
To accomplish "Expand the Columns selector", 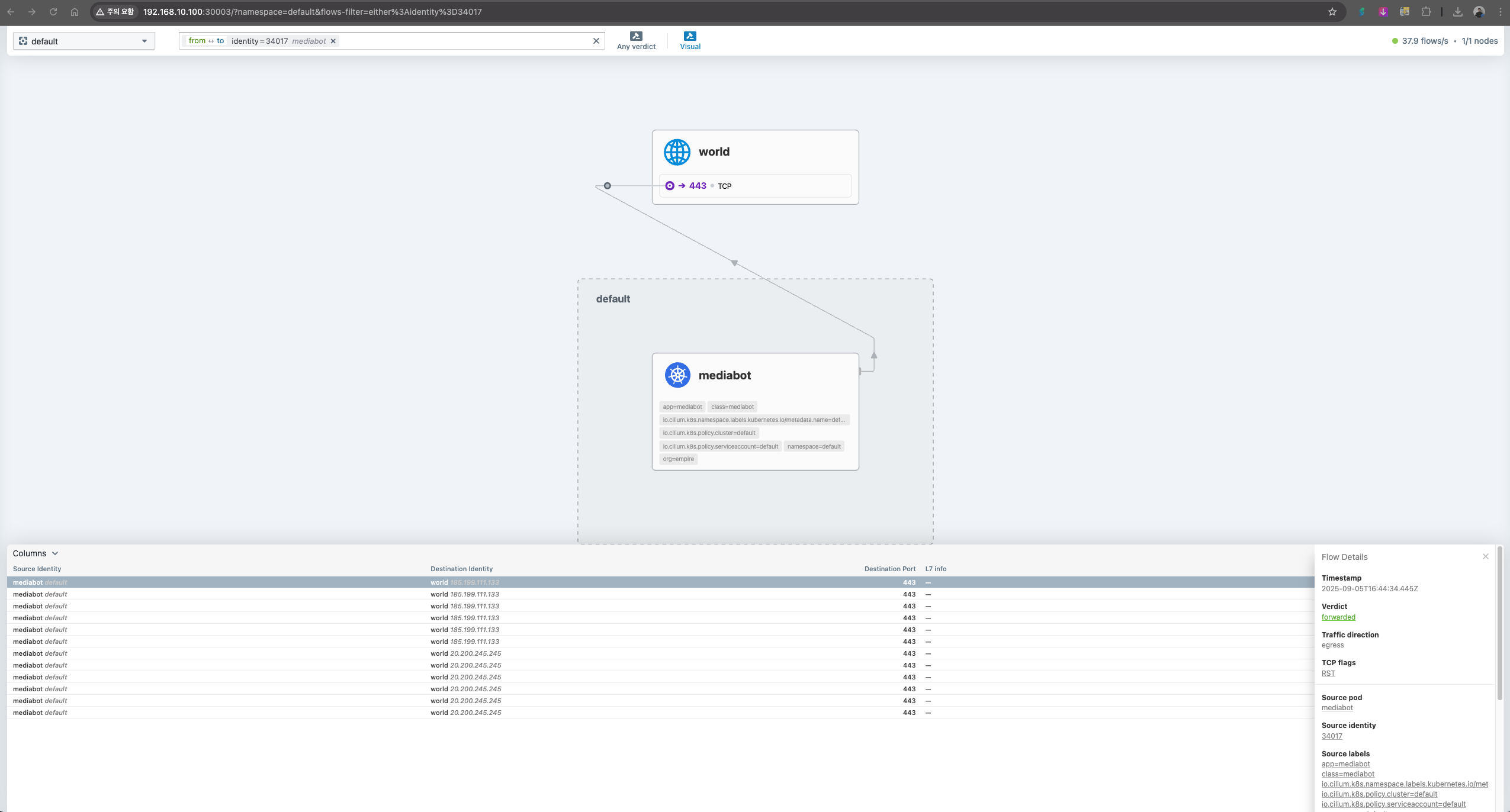I will coord(36,553).
